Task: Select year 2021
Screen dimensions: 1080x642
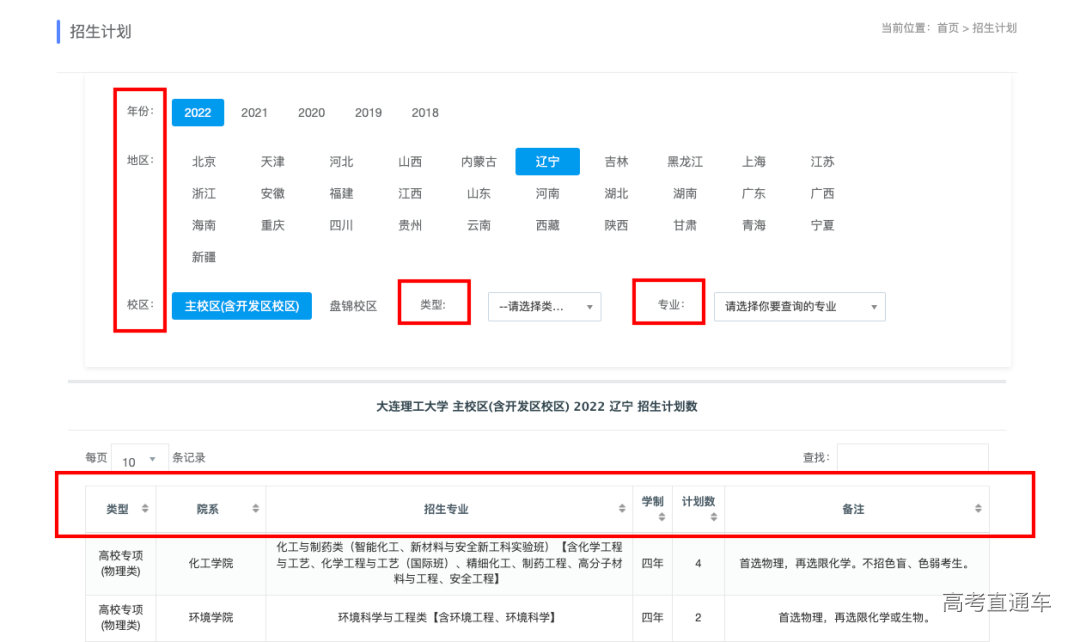Action: (254, 113)
